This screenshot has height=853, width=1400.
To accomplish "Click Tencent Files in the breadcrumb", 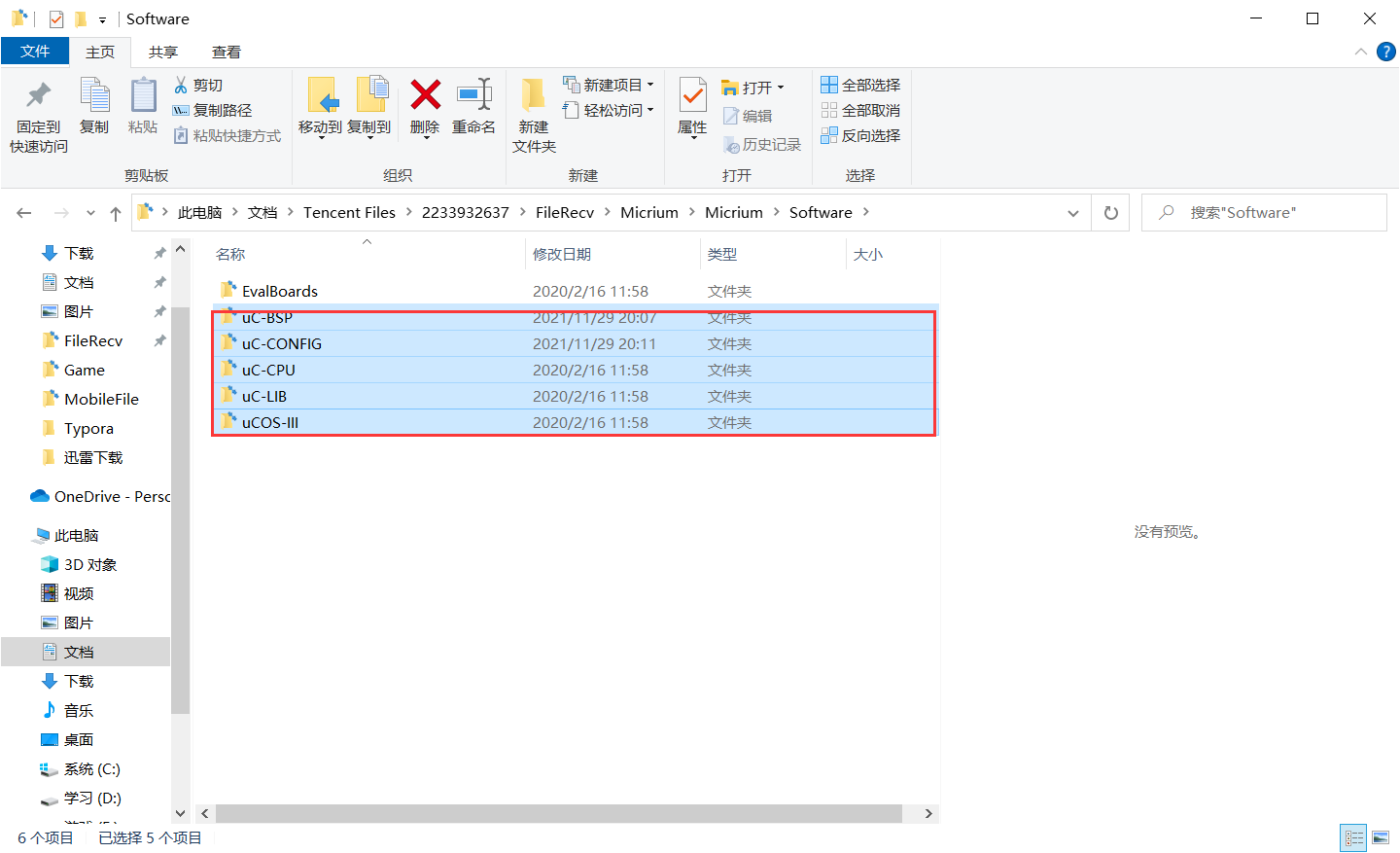I will 349,212.
